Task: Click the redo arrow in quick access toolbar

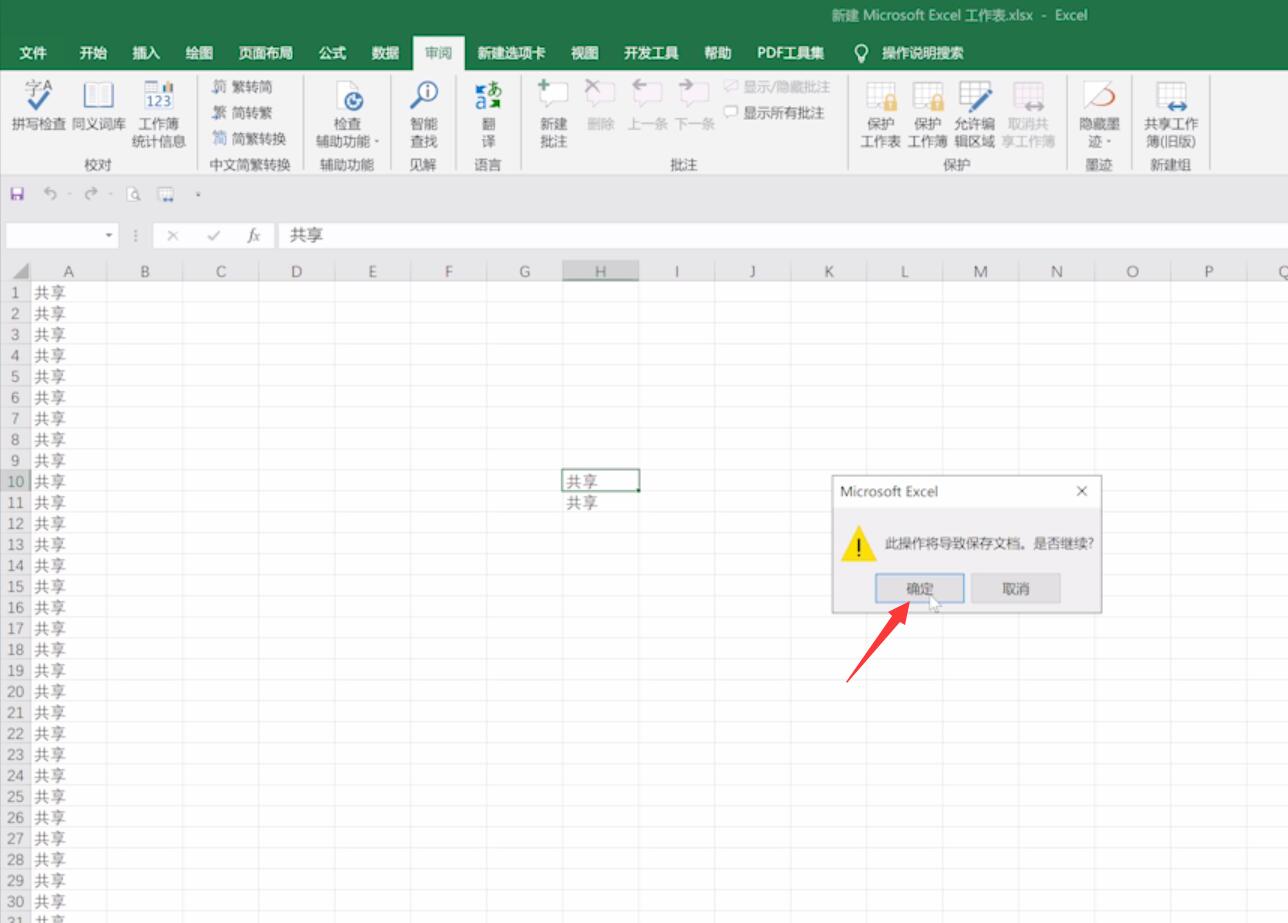Action: [x=91, y=194]
